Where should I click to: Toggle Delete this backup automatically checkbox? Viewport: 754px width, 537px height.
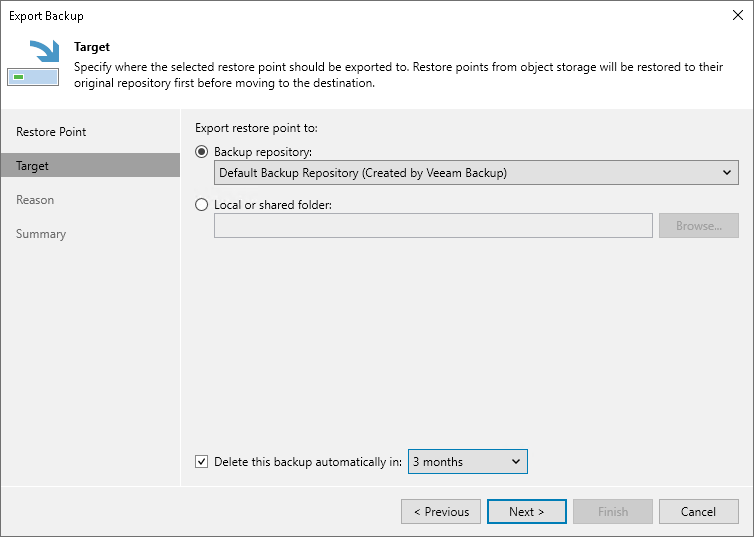click(202, 462)
